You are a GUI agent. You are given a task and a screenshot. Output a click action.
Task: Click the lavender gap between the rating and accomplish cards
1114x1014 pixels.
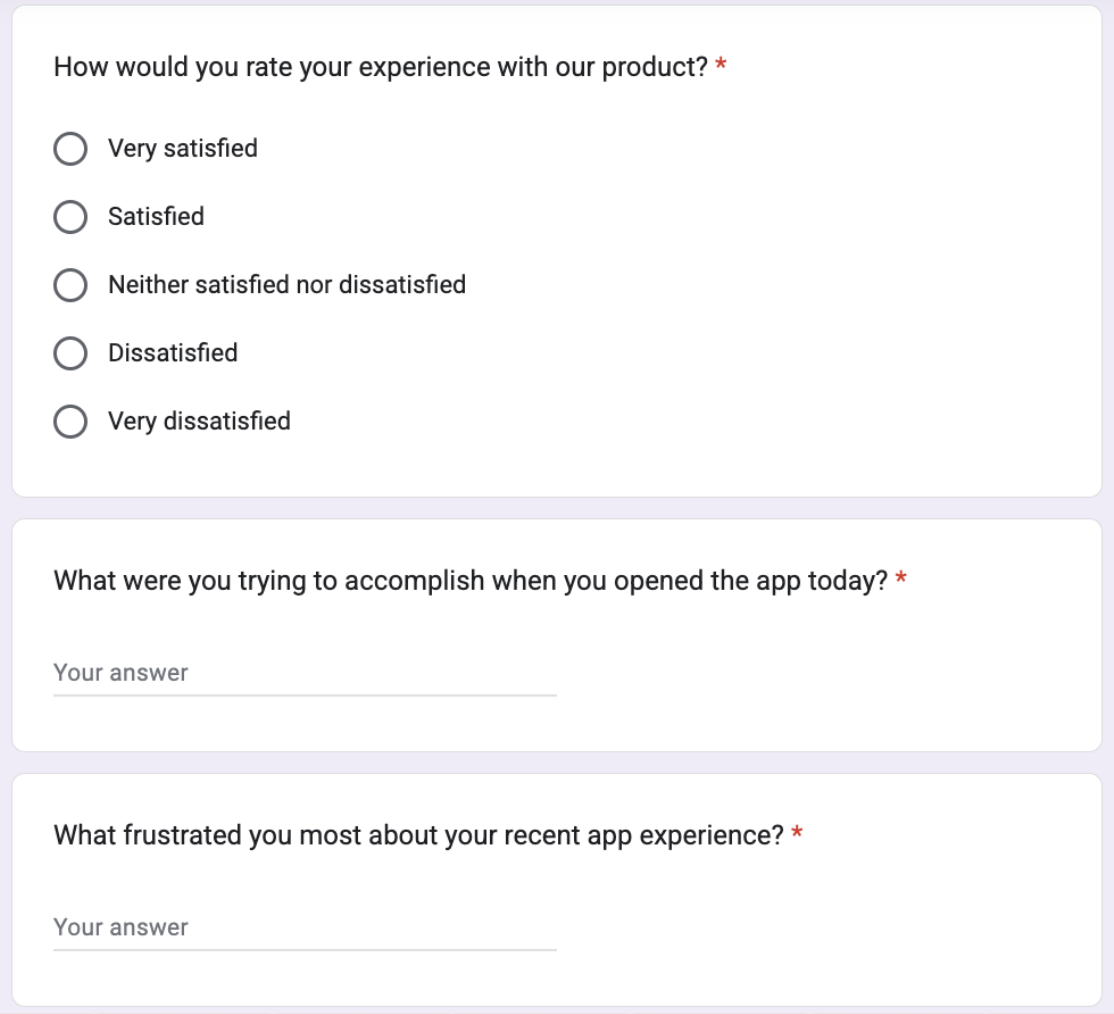click(556, 508)
